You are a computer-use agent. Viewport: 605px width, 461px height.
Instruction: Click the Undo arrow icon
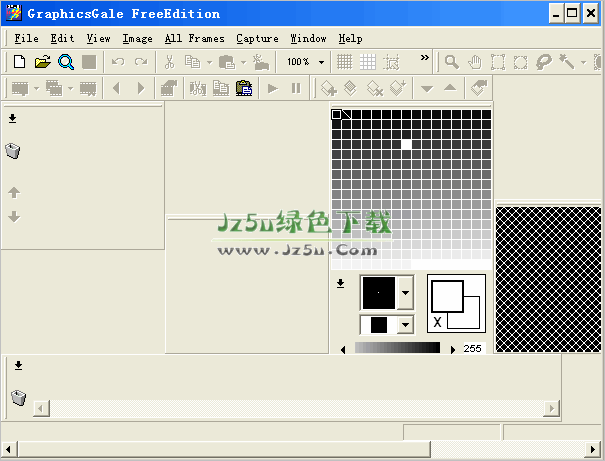pos(118,62)
